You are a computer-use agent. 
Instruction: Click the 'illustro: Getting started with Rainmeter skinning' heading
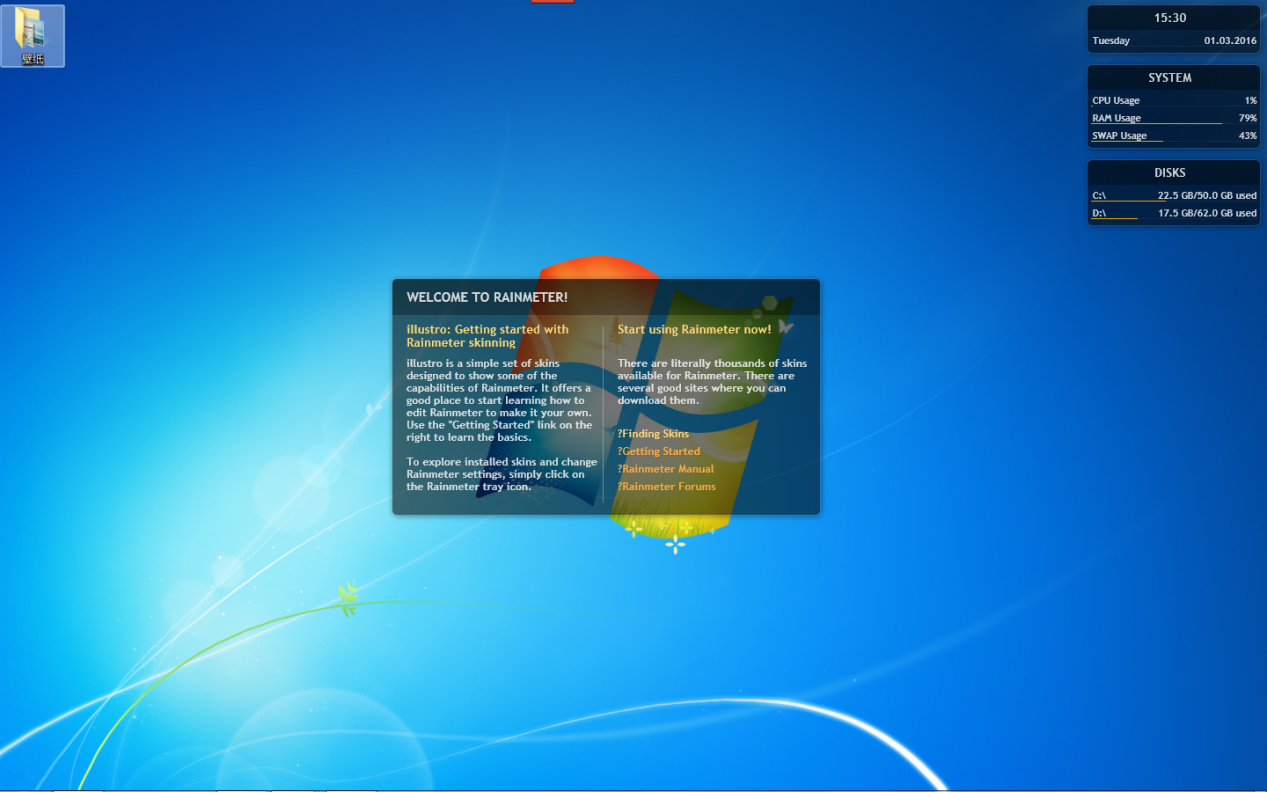(x=487, y=336)
